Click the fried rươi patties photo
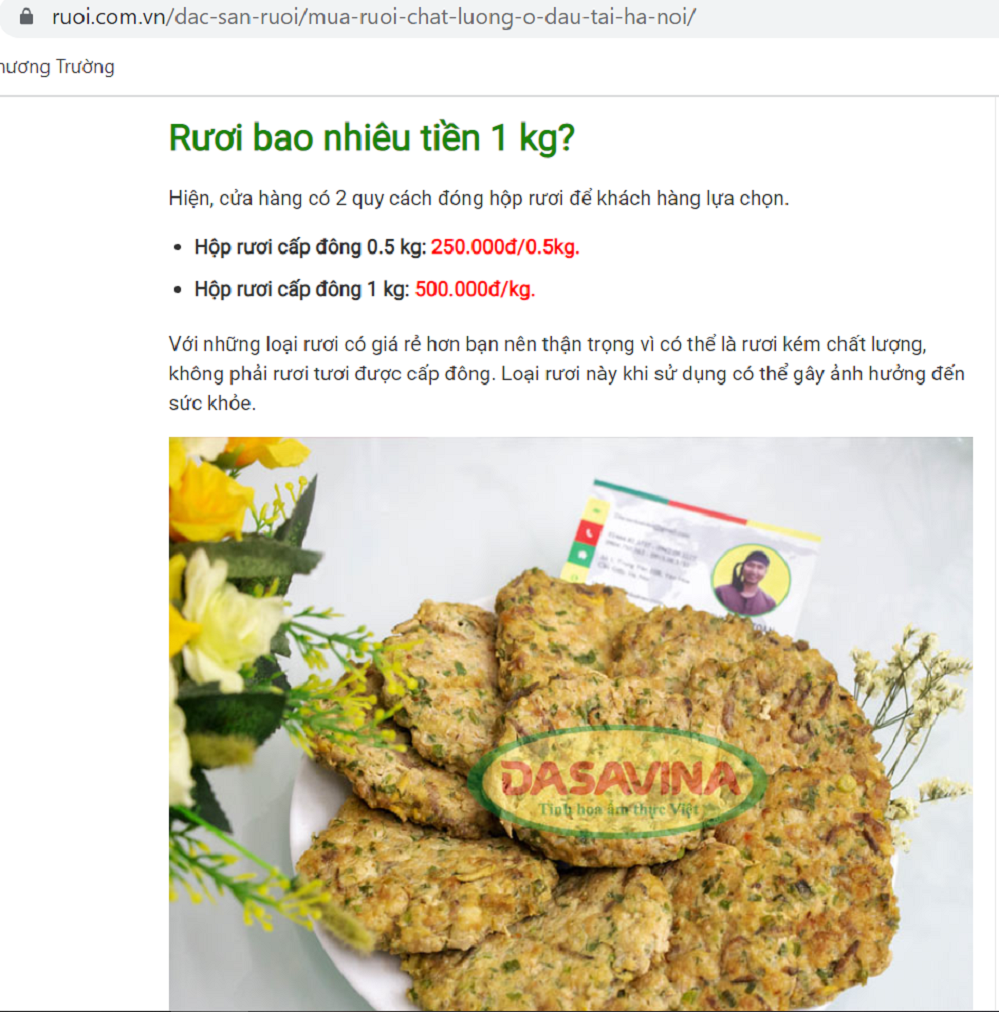The image size is (999, 1012). point(570,724)
